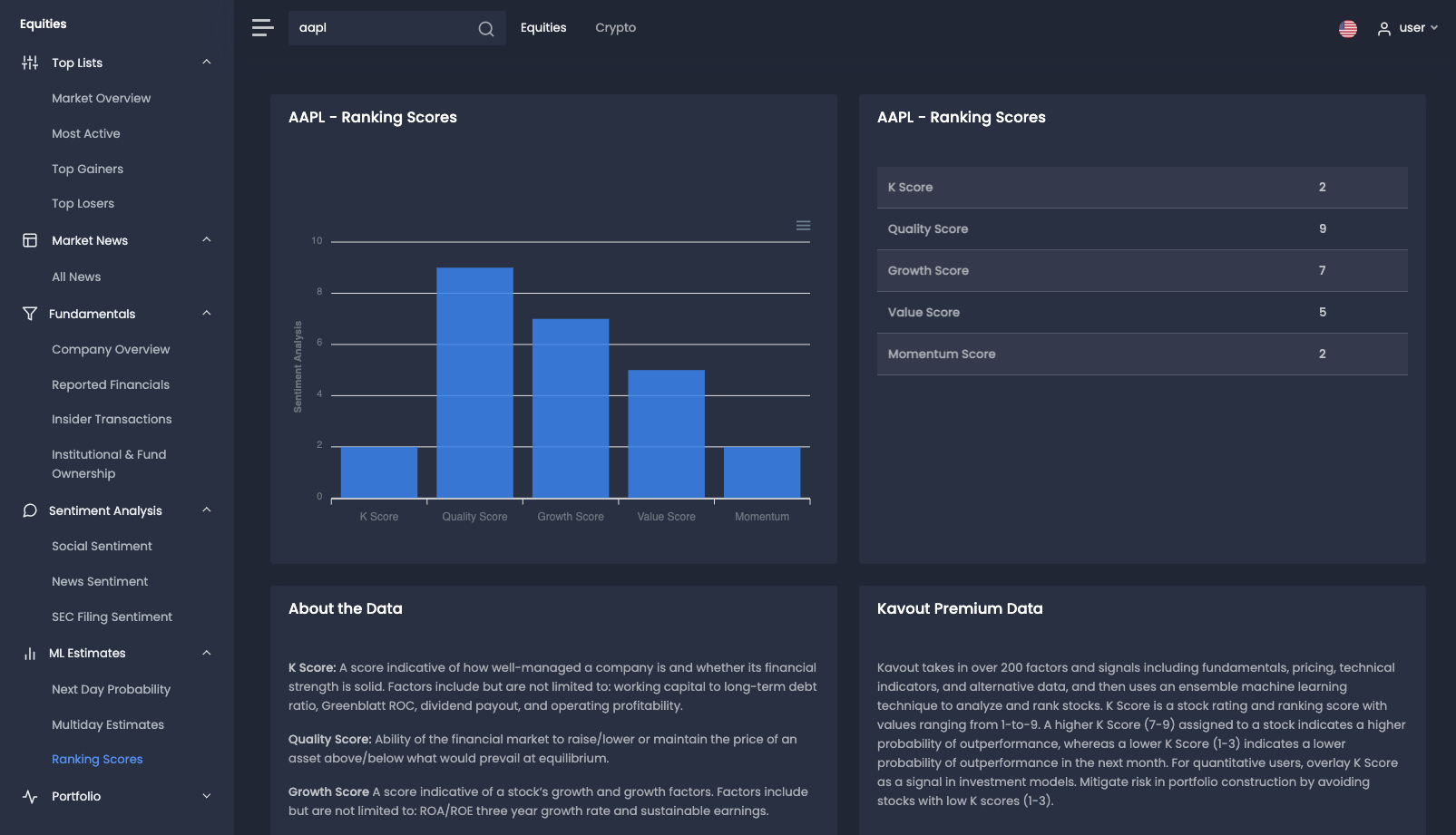Select the Growth Score table row label
The width and height of the screenshot is (1456, 835).
tap(928, 271)
